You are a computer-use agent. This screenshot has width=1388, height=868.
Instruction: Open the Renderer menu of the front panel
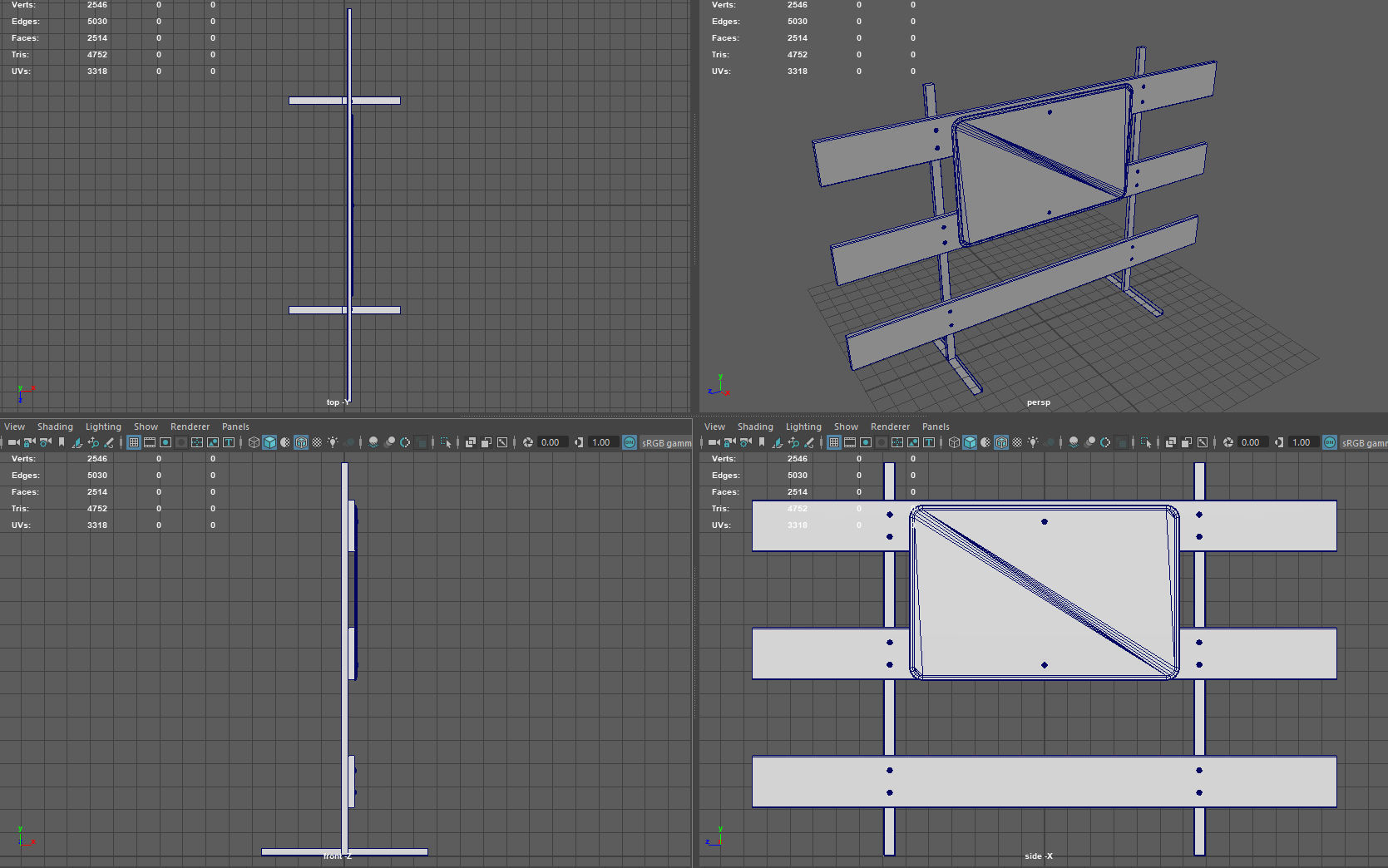190,427
